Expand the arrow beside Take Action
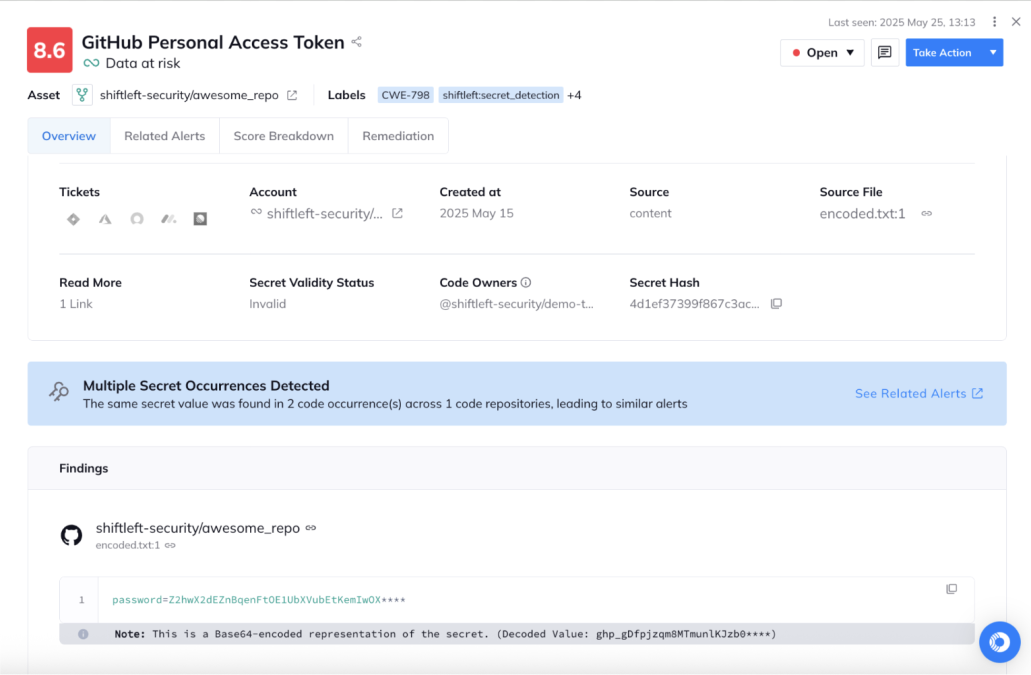 pos(993,53)
